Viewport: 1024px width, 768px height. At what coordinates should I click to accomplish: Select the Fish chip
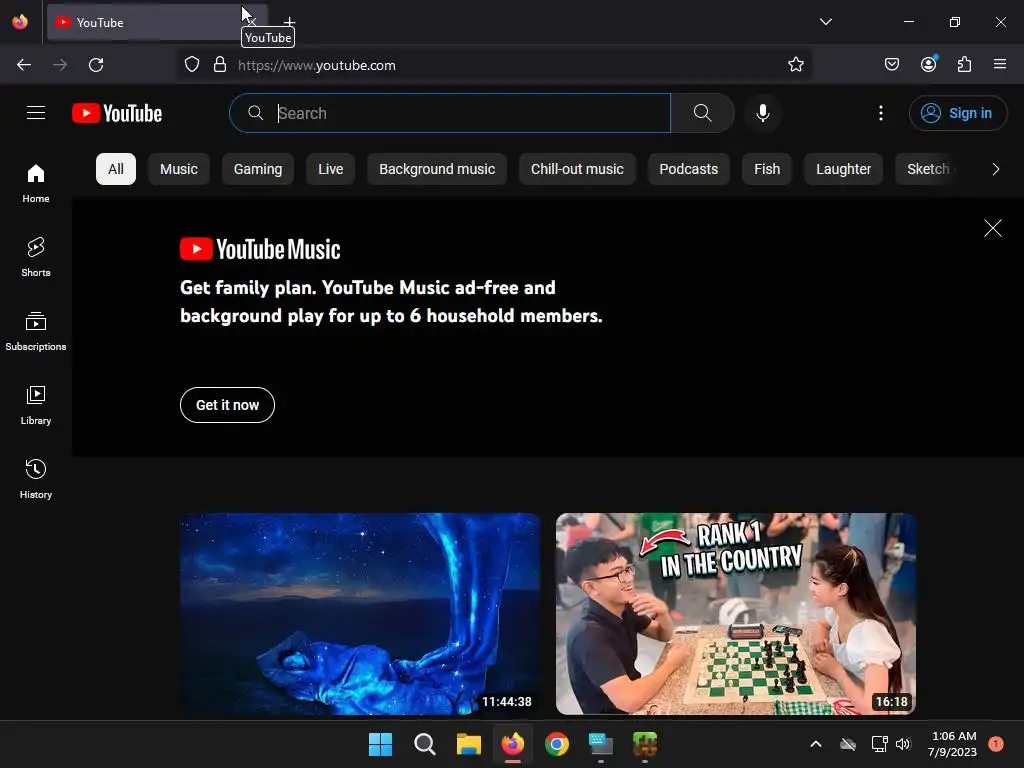pyautogui.click(x=767, y=169)
